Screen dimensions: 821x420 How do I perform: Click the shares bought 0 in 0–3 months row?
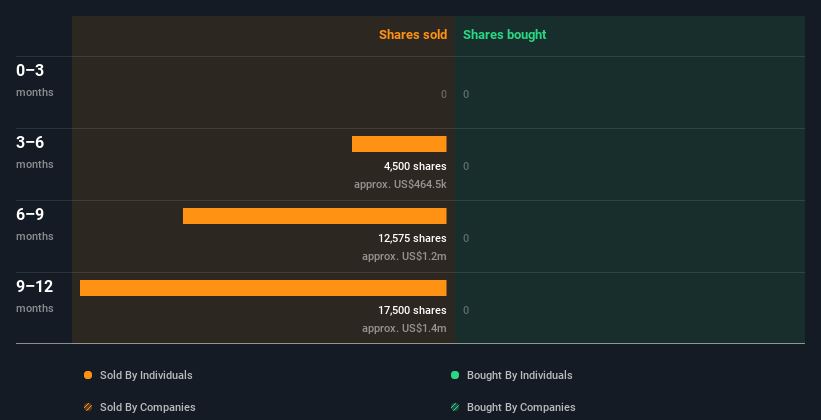pos(466,94)
